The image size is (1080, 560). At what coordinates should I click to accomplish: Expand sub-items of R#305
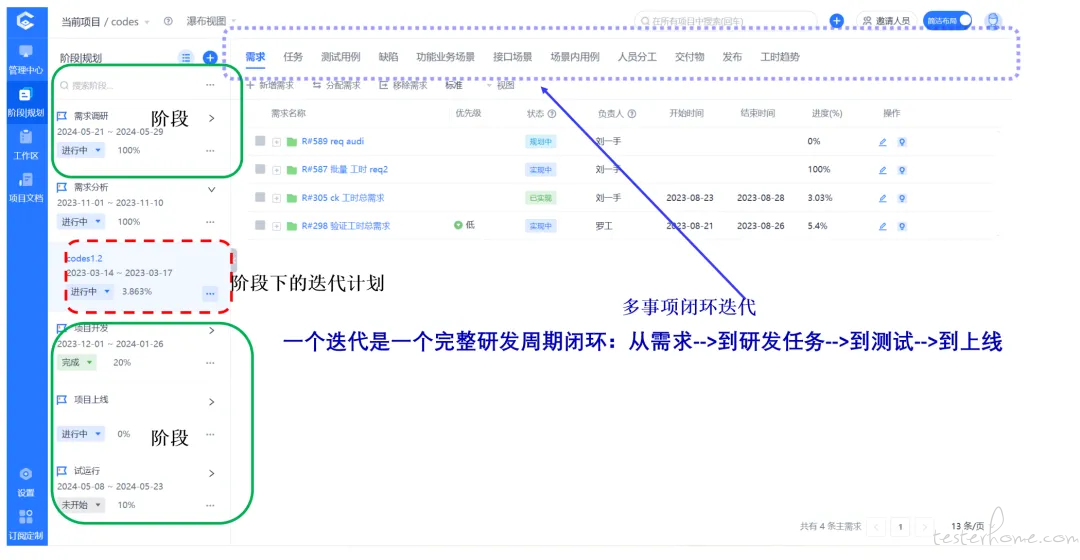[276, 198]
